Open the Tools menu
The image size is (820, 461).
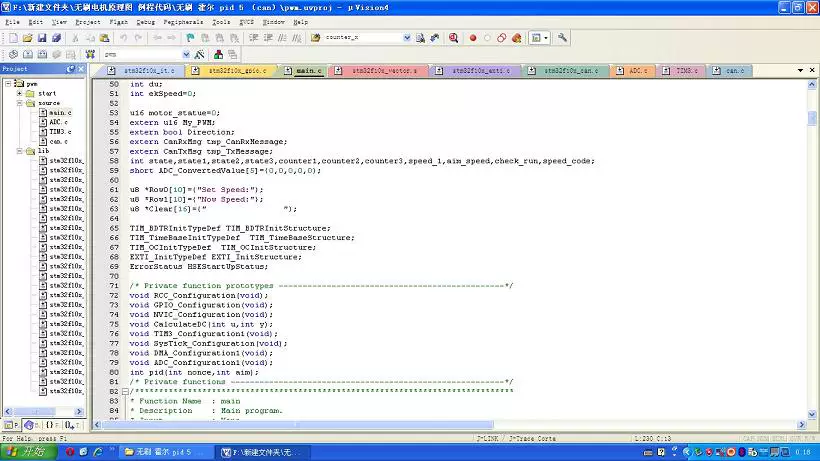(x=221, y=22)
